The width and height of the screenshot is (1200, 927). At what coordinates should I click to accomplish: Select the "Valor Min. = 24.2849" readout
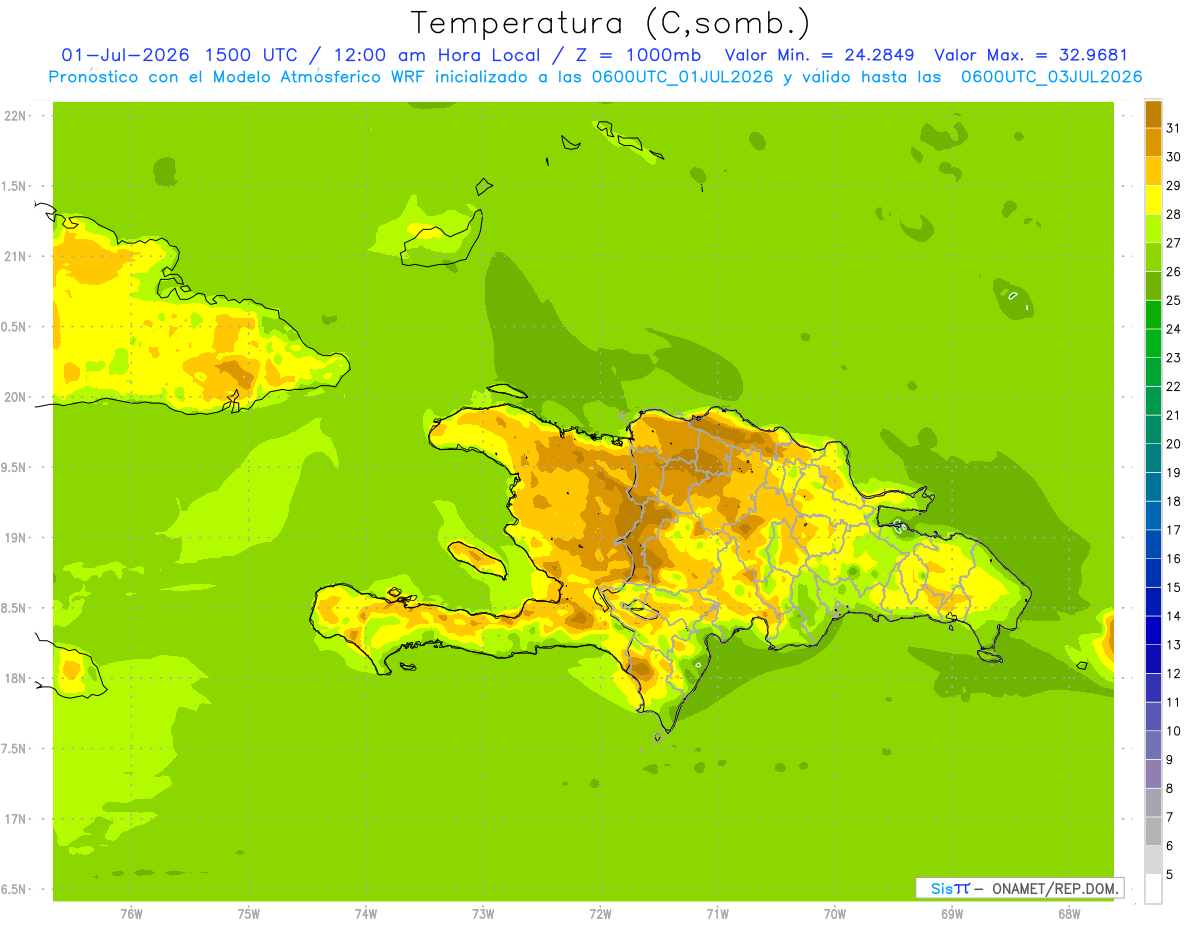pyautogui.click(x=820, y=55)
